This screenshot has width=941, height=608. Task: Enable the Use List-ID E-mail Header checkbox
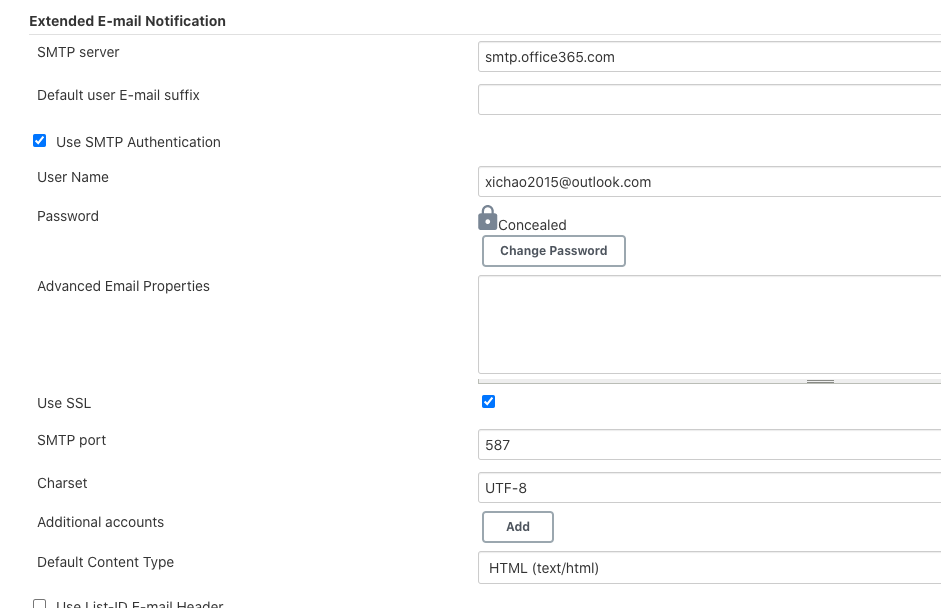point(40,604)
